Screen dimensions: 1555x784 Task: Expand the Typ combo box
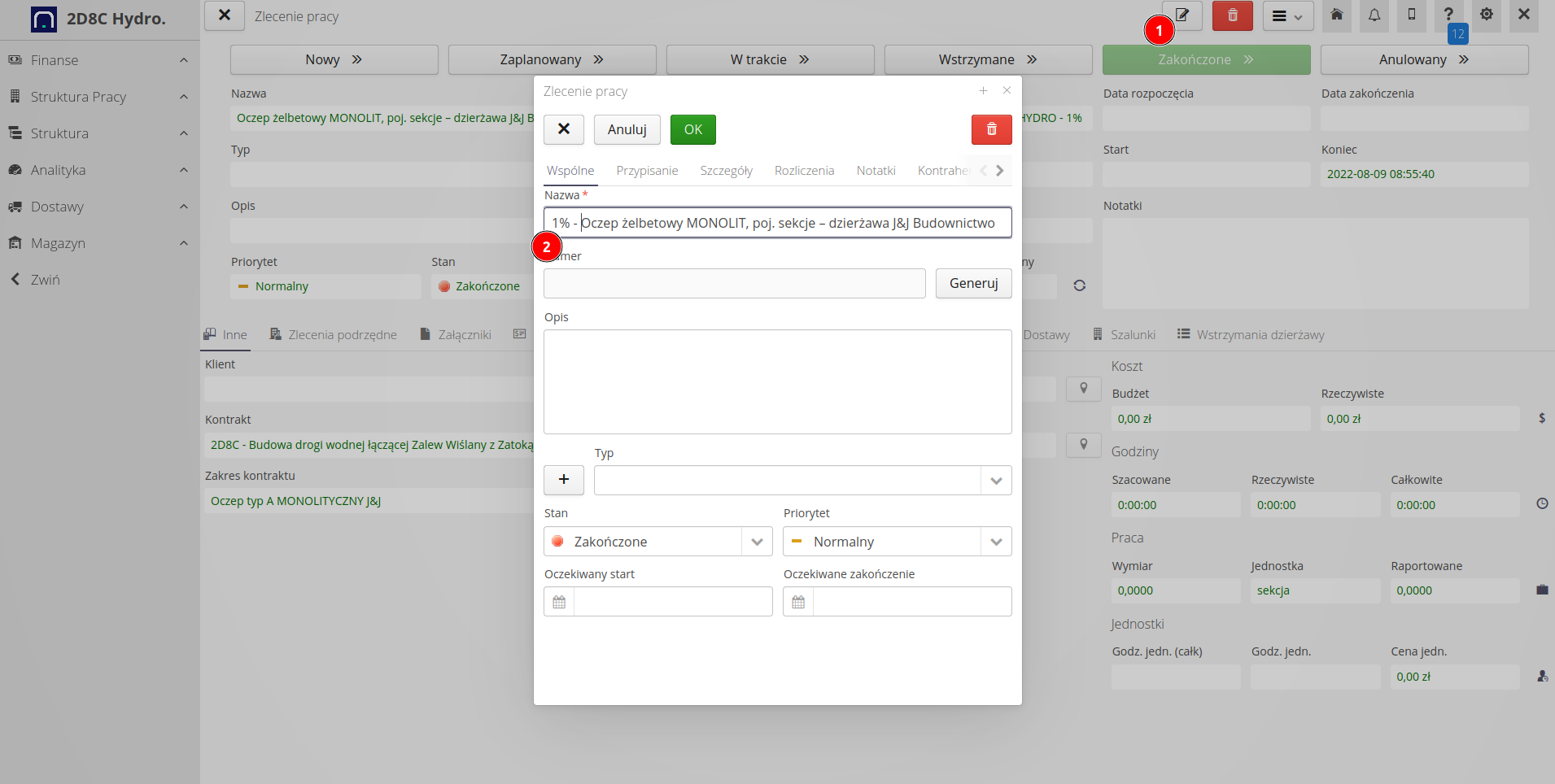coord(995,481)
